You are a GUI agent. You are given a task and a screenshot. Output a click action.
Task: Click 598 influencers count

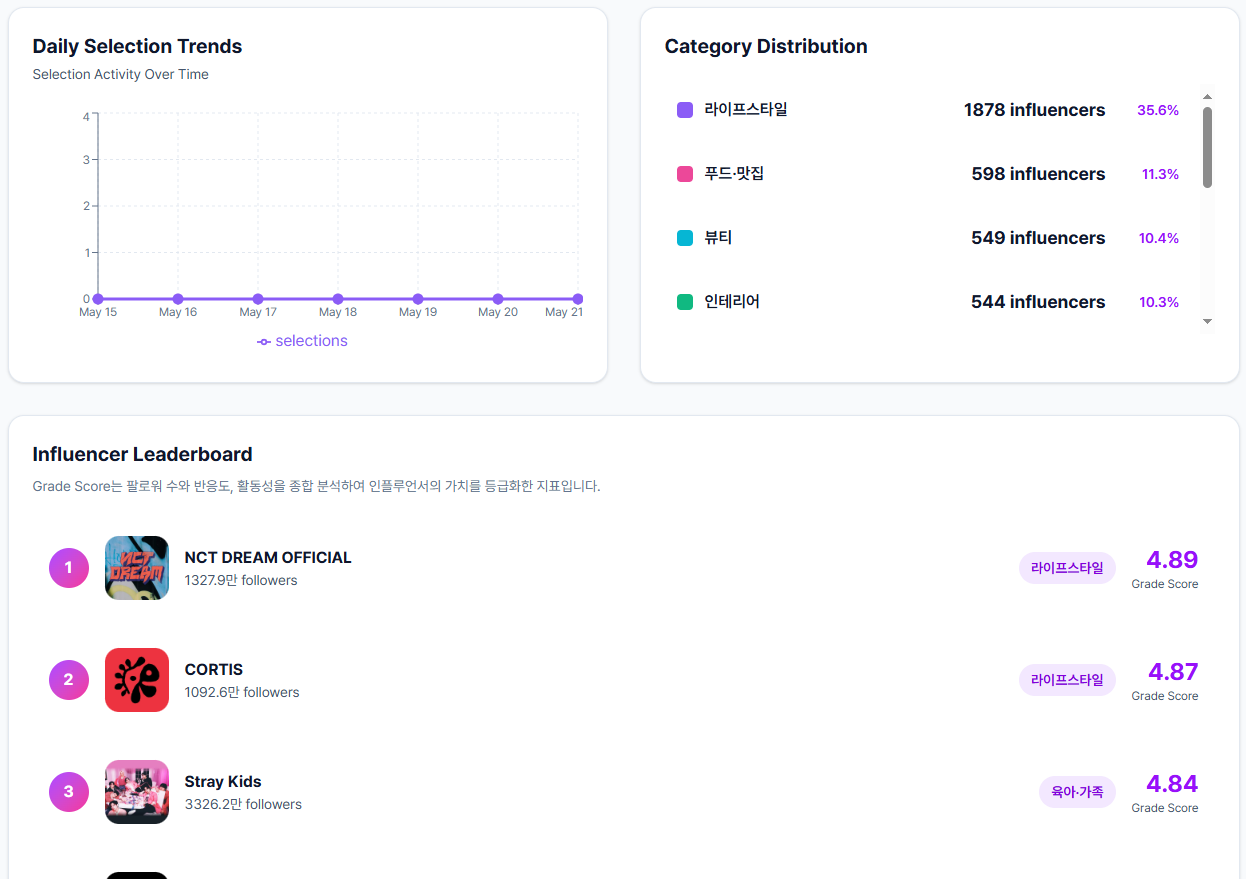coord(1038,174)
